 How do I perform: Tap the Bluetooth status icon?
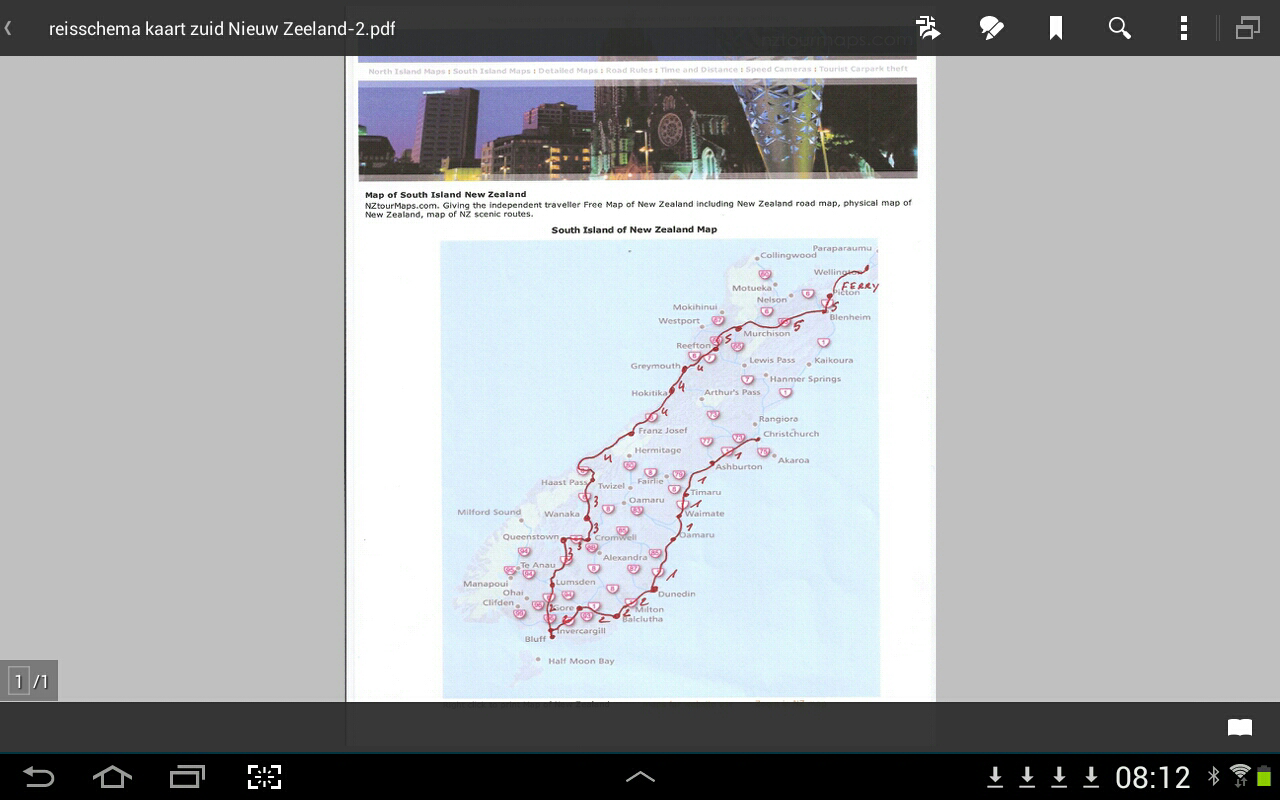[1213, 777]
